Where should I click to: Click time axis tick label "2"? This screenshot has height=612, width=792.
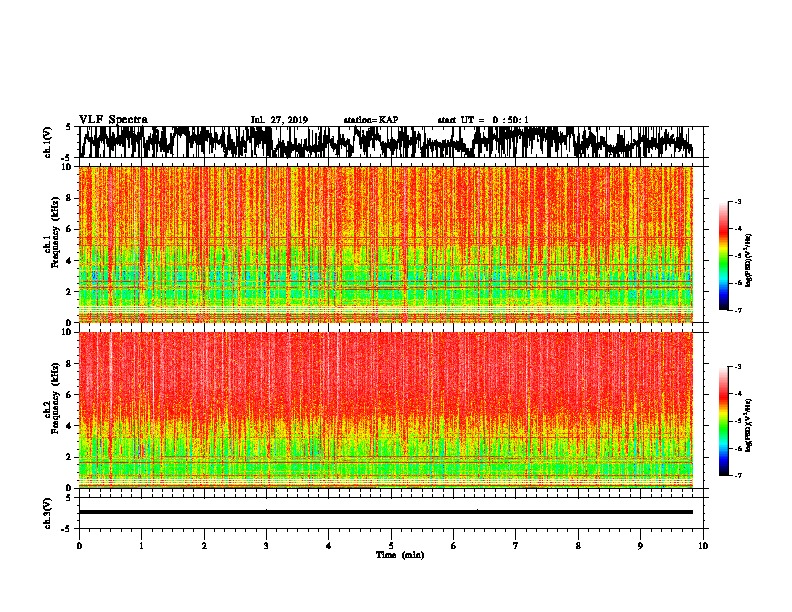204,546
